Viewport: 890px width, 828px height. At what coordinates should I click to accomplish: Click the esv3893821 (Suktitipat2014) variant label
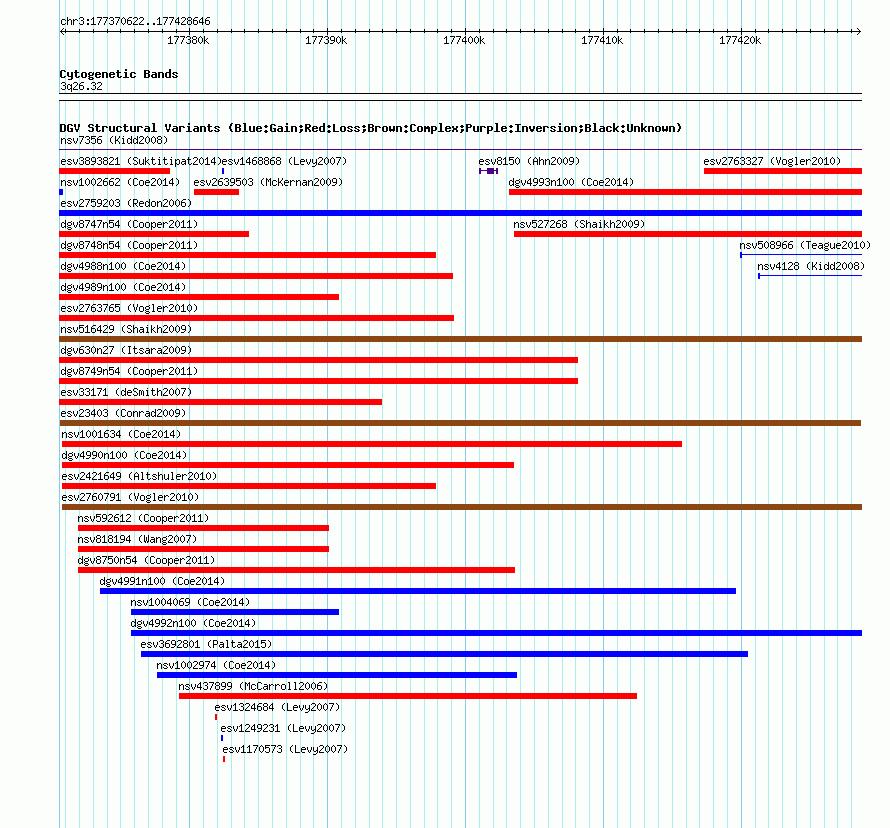[141, 161]
